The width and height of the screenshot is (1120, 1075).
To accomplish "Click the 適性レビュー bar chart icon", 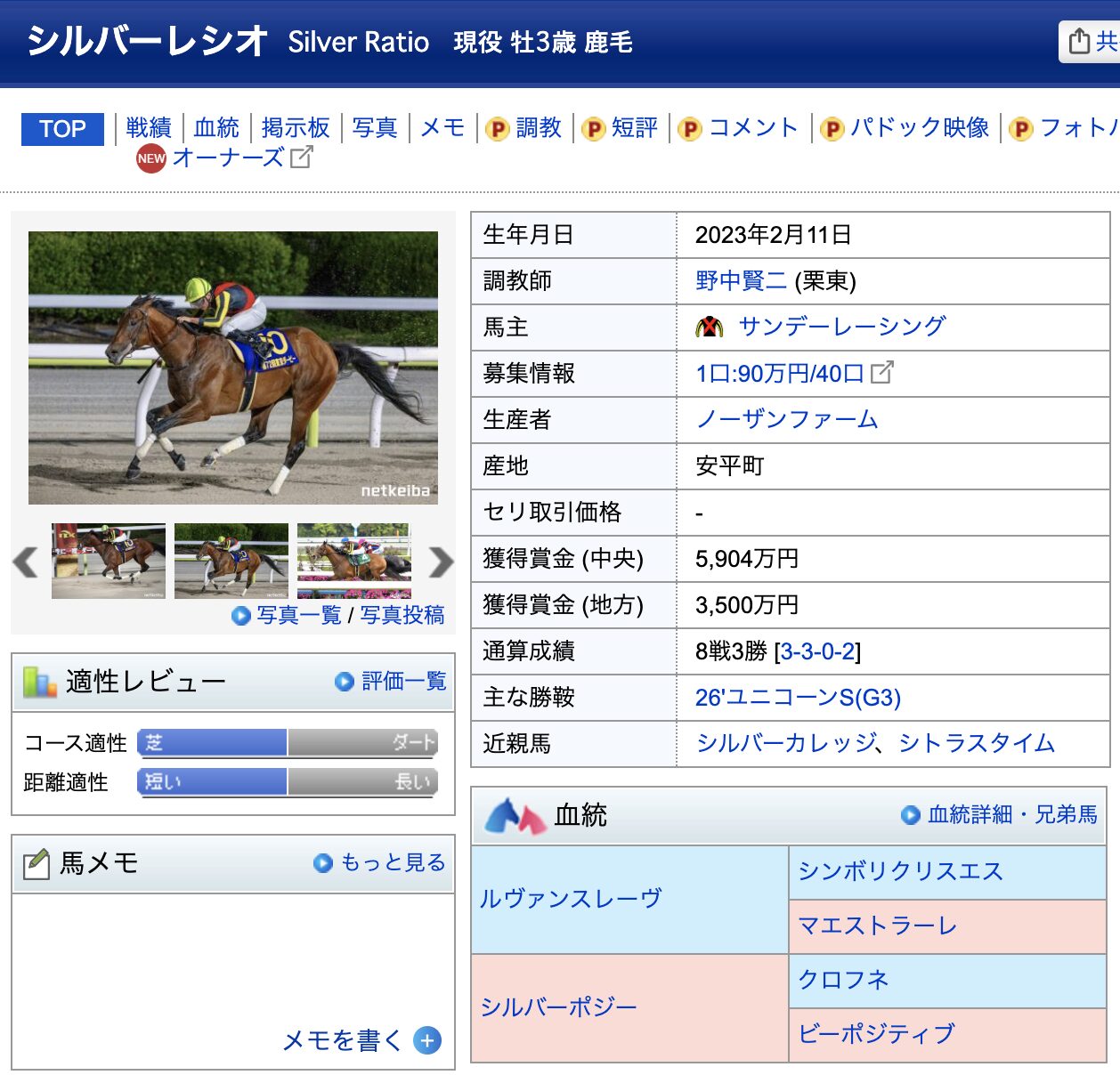I will pyautogui.click(x=40, y=682).
